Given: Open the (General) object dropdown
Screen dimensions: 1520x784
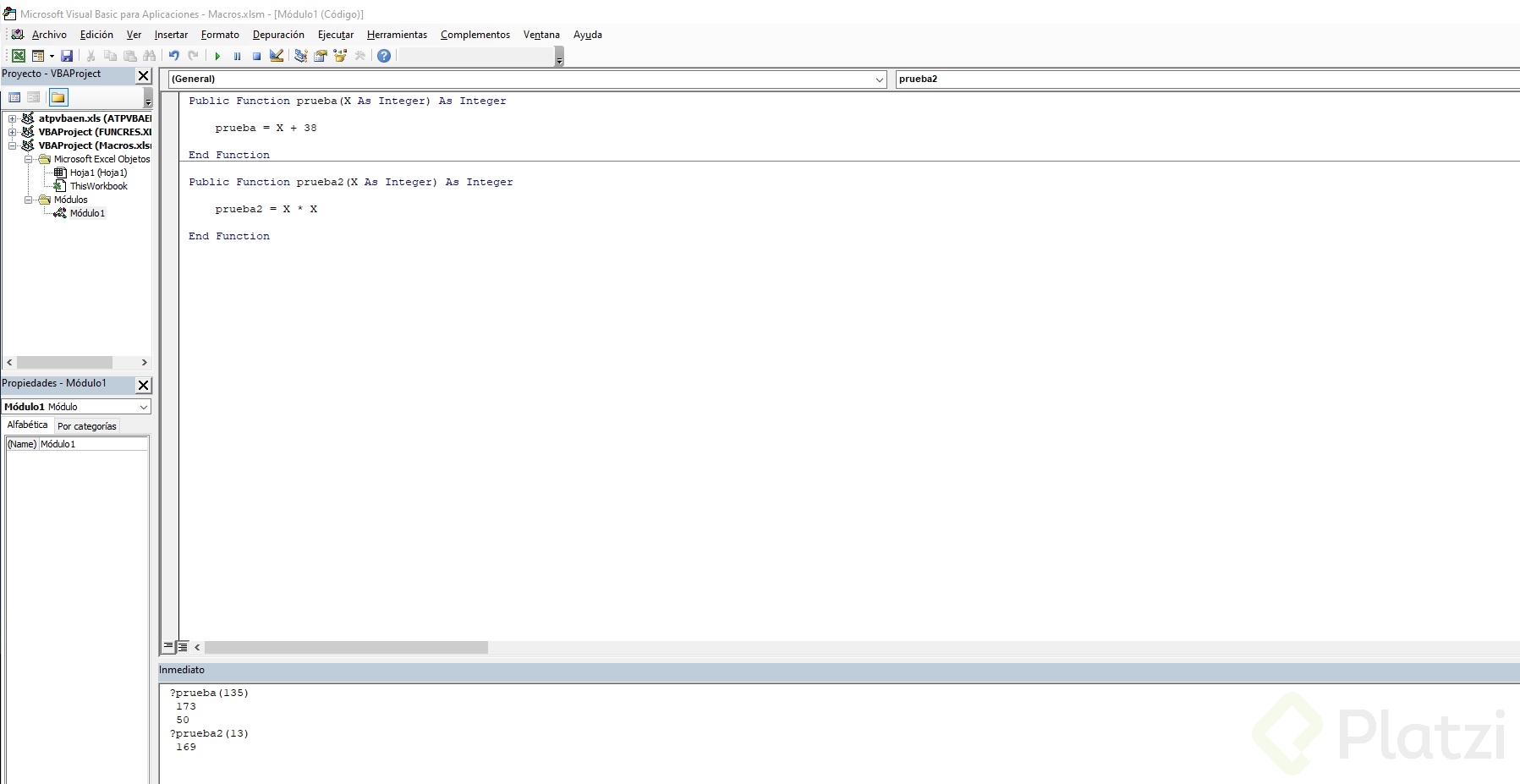Looking at the screenshot, I should [x=880, y=79].
